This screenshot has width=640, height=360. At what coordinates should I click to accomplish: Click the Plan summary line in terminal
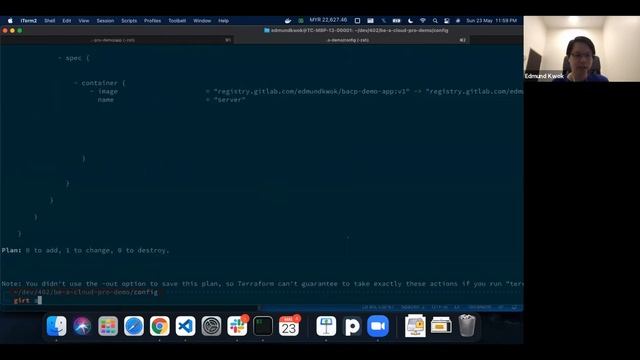(x=85, y=250)
